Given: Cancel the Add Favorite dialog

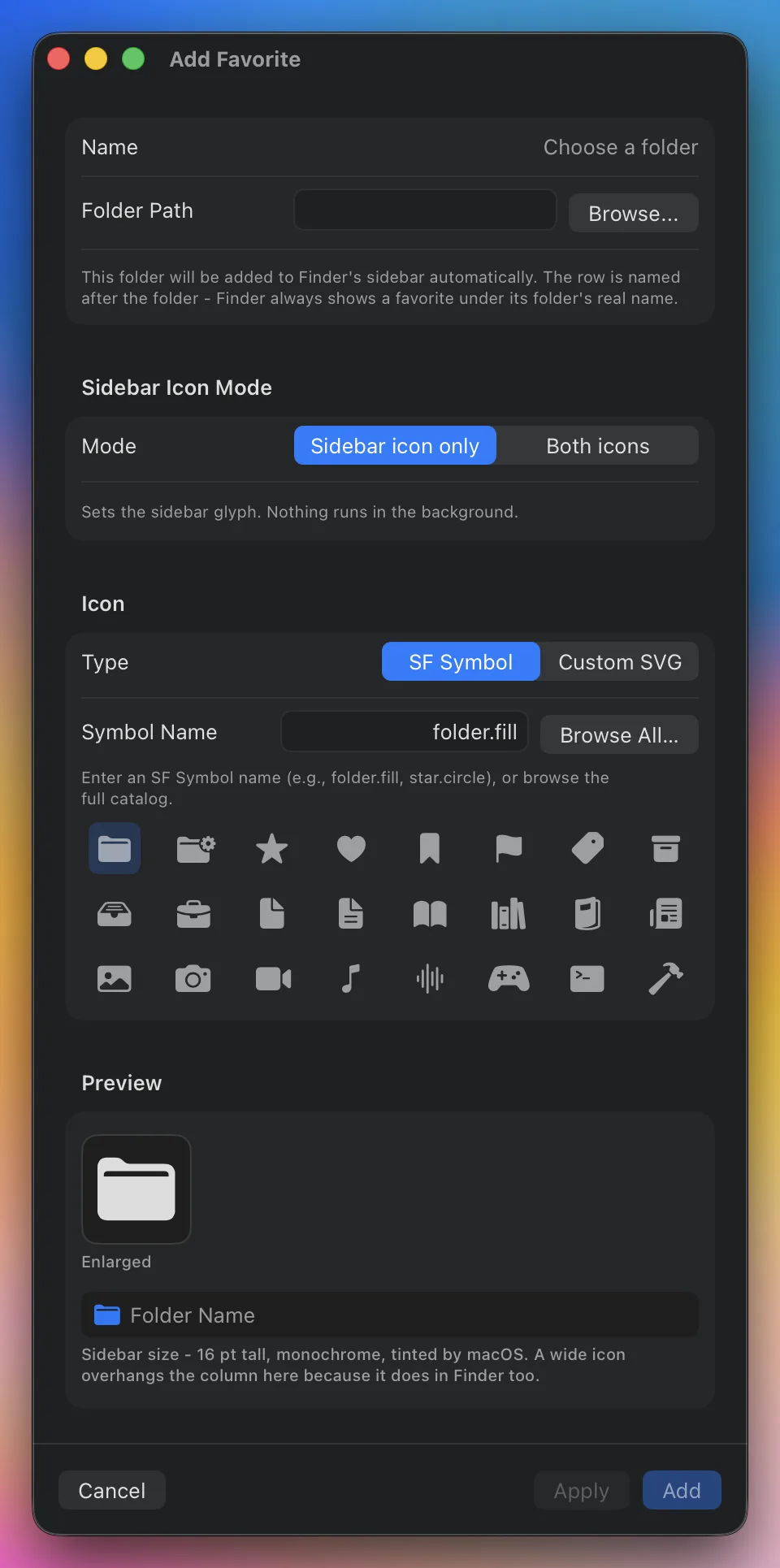Looking at the screenshot, I should tap(112, 1490).
